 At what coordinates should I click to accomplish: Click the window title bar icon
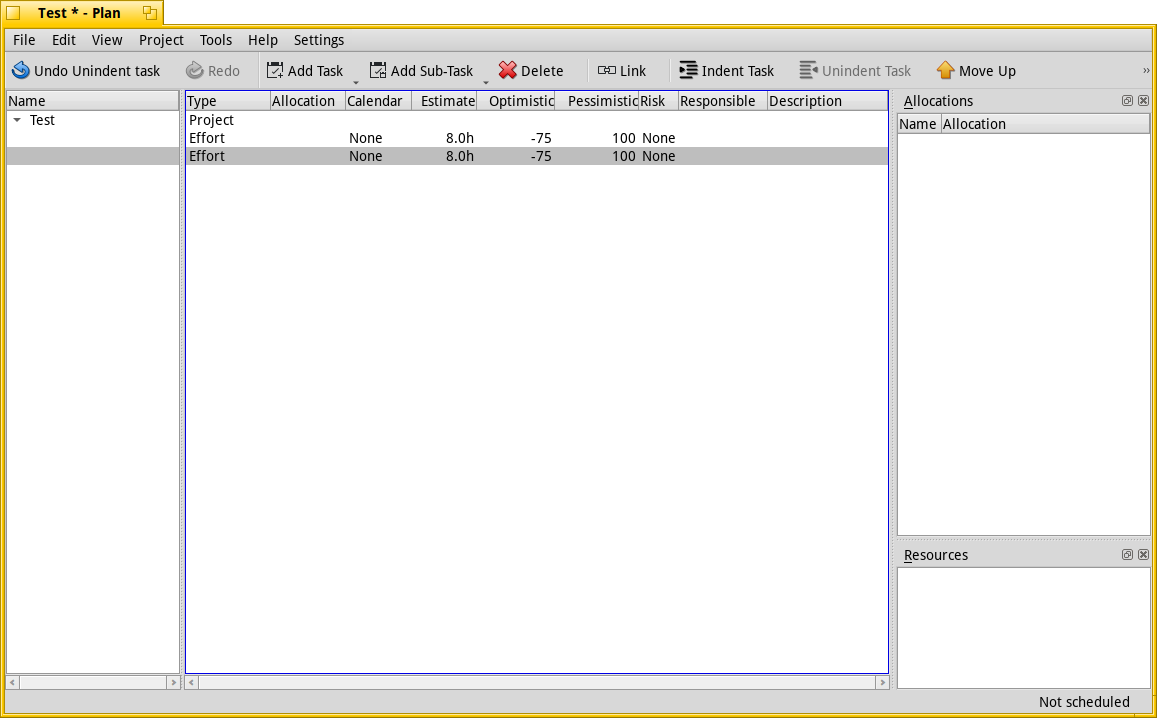(x=13, y=13)
